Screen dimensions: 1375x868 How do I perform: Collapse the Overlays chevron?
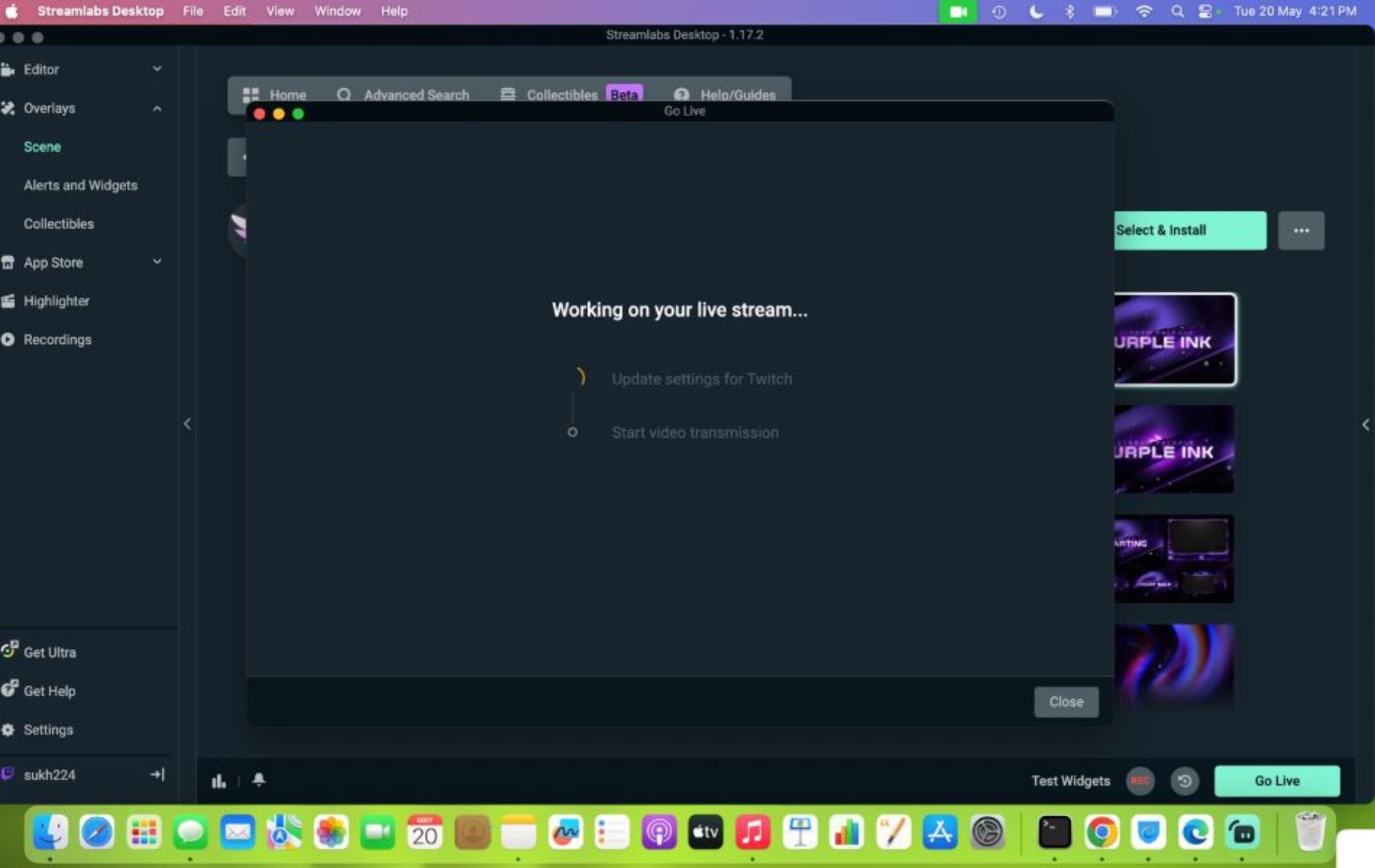[x=156, y=108]
